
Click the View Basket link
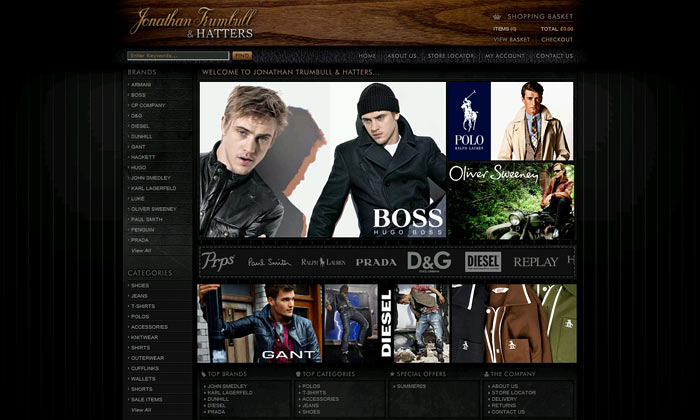click(512, 40)
